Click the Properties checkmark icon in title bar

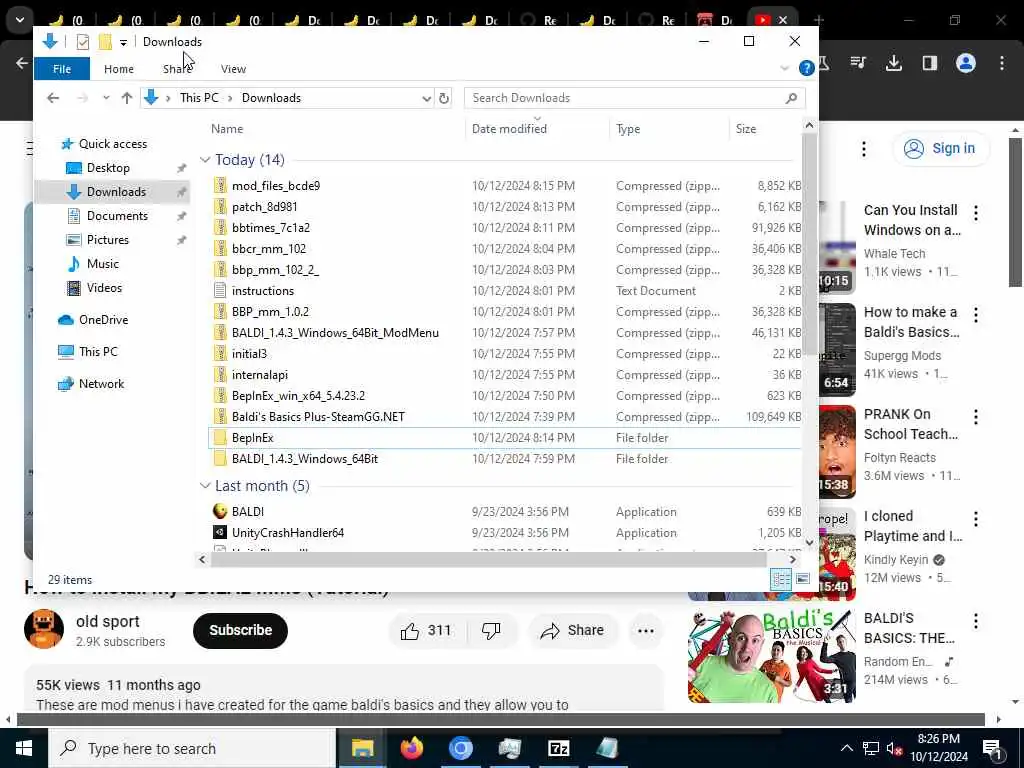click(83, 42)
